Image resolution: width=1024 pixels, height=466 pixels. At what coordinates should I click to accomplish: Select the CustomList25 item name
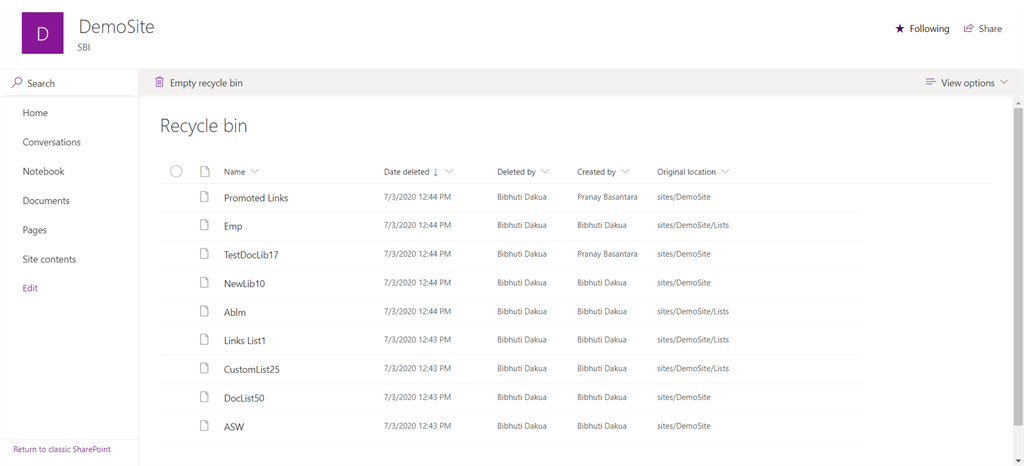(252, 369)
